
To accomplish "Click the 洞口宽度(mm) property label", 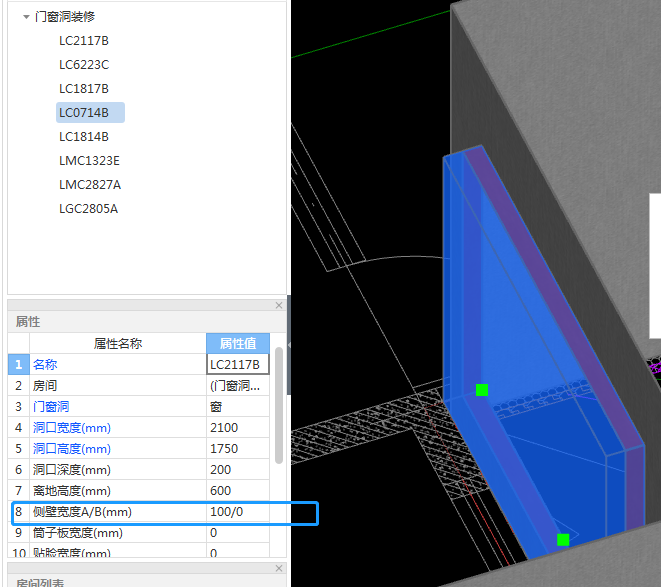I will pyautogui.click(x=72, y=428).
